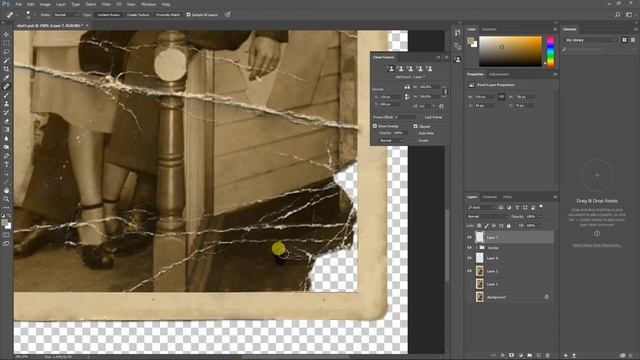Click Create Texture type button
The height and width of the screenshot is (360, 640).
coord(138,15)
